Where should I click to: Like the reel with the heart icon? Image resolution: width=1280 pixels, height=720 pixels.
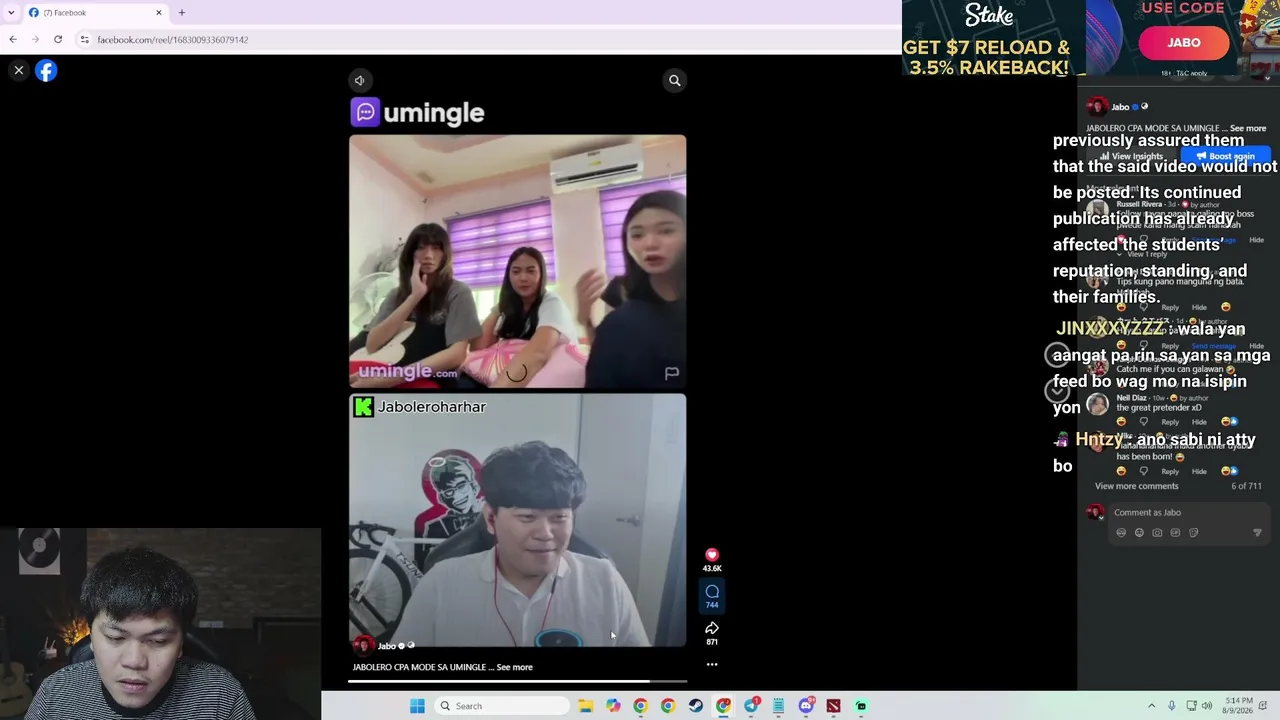712,555
